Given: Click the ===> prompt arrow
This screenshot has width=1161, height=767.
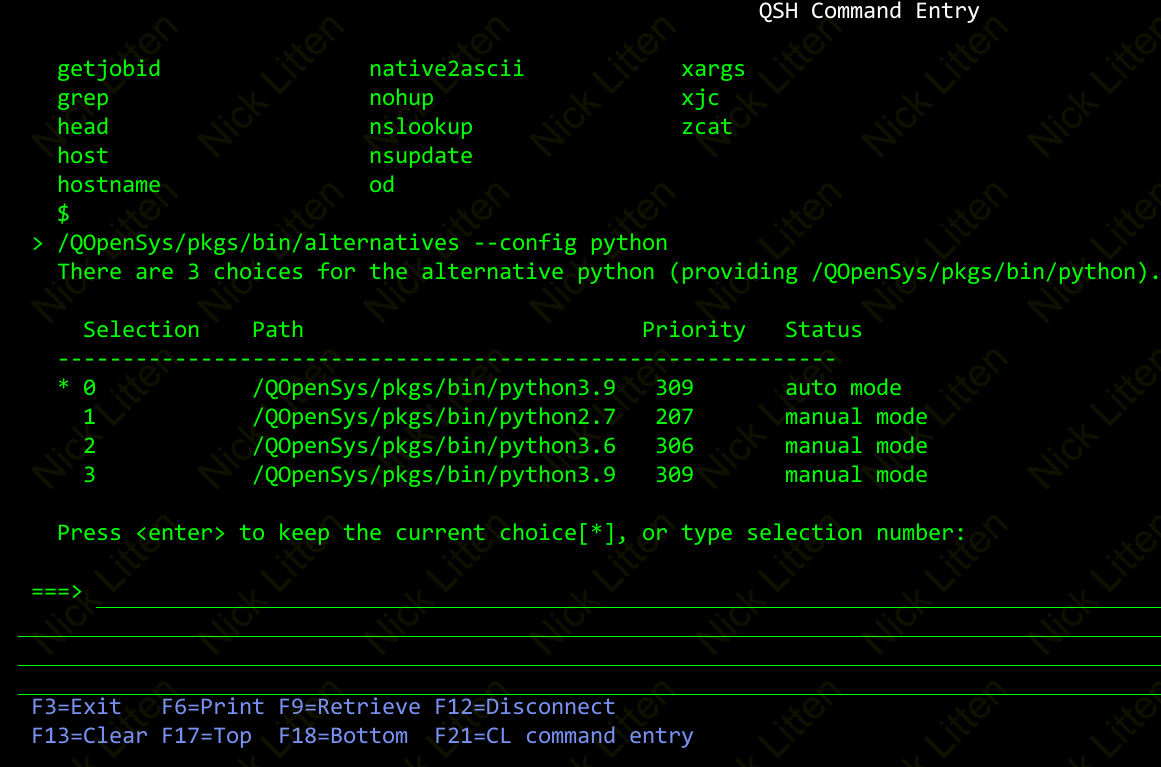Looking at the screenshot, I should pos(57,591).
